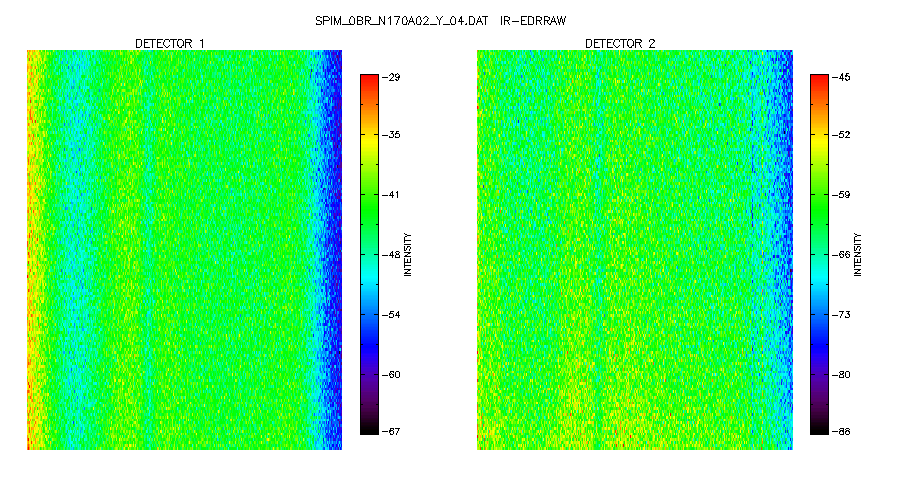900x500 pixels.
Task: Click the -73 tick label on Detector 2 colorbar
Action: 841,315
